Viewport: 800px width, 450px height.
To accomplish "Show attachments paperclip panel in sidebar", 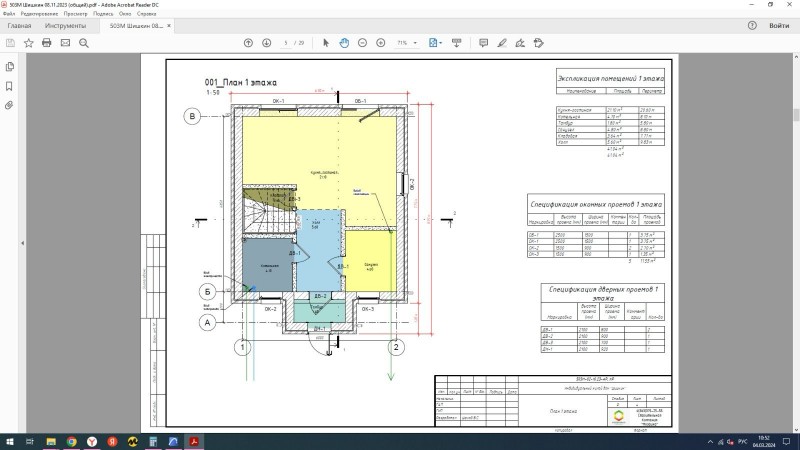I will pos(9,104).
